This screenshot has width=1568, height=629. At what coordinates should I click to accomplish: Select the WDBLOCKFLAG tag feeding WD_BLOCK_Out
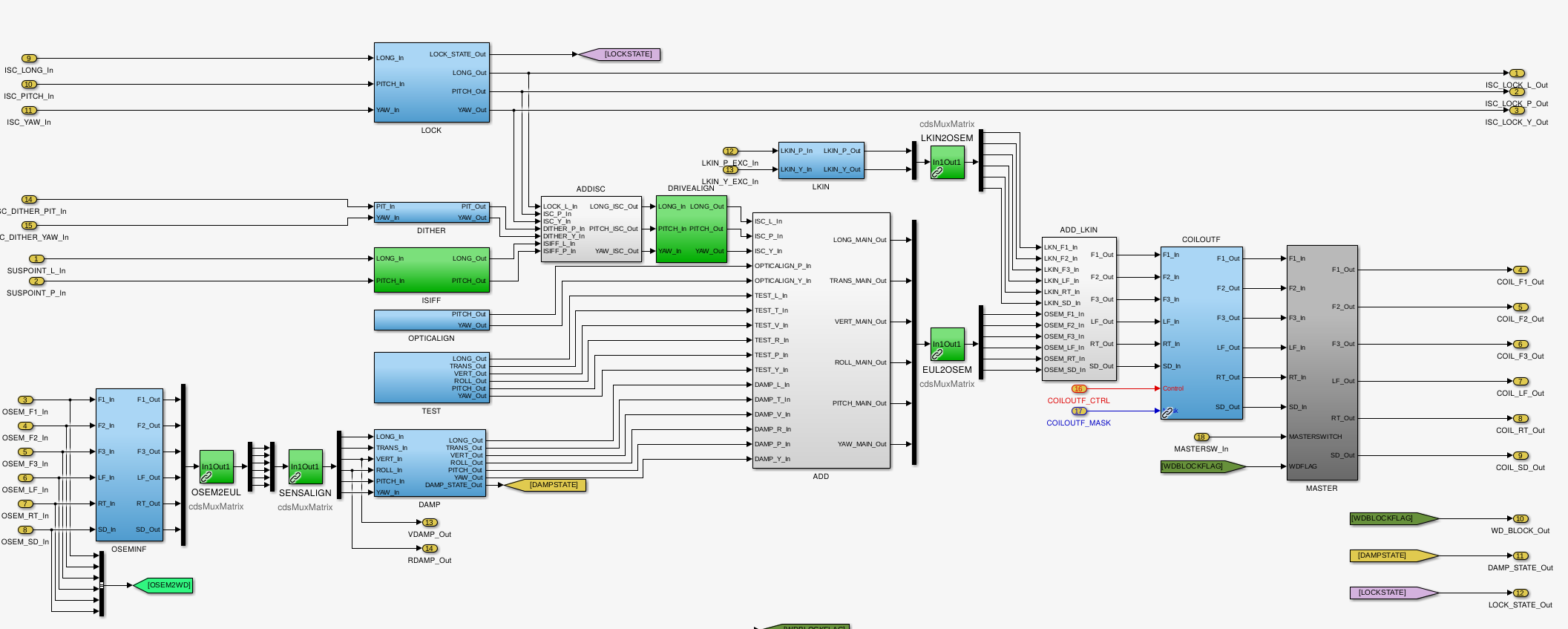coord(1394,518)
